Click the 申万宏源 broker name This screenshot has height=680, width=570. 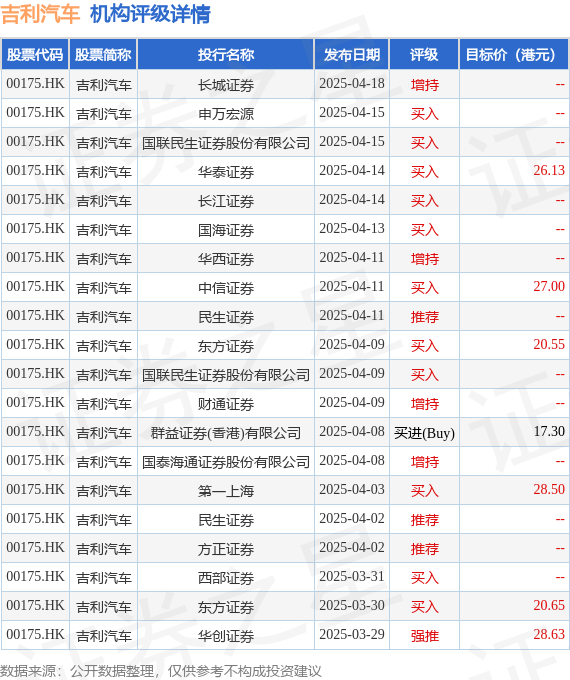tap(226, 114)
